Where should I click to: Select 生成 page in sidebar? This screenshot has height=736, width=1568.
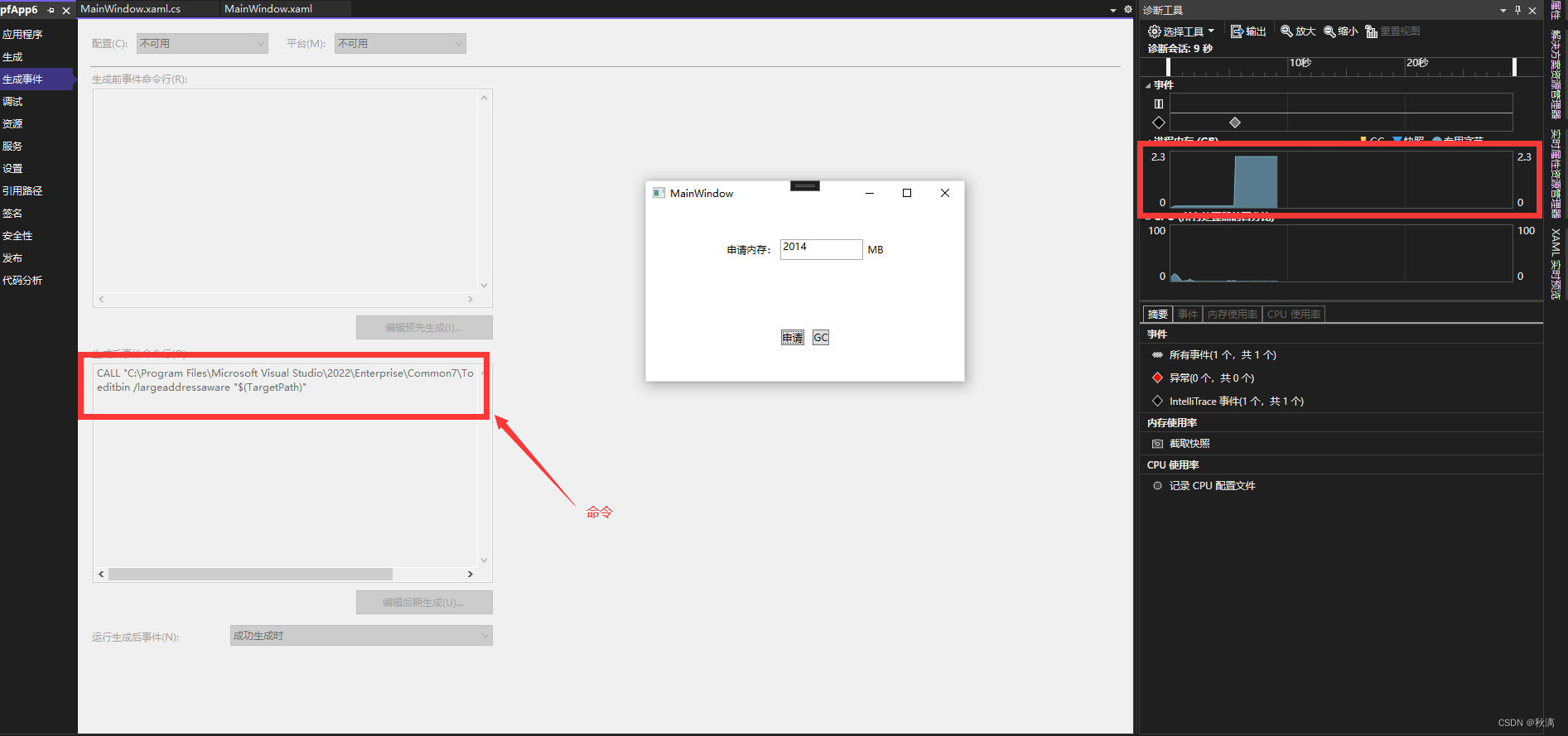point(12,57)
